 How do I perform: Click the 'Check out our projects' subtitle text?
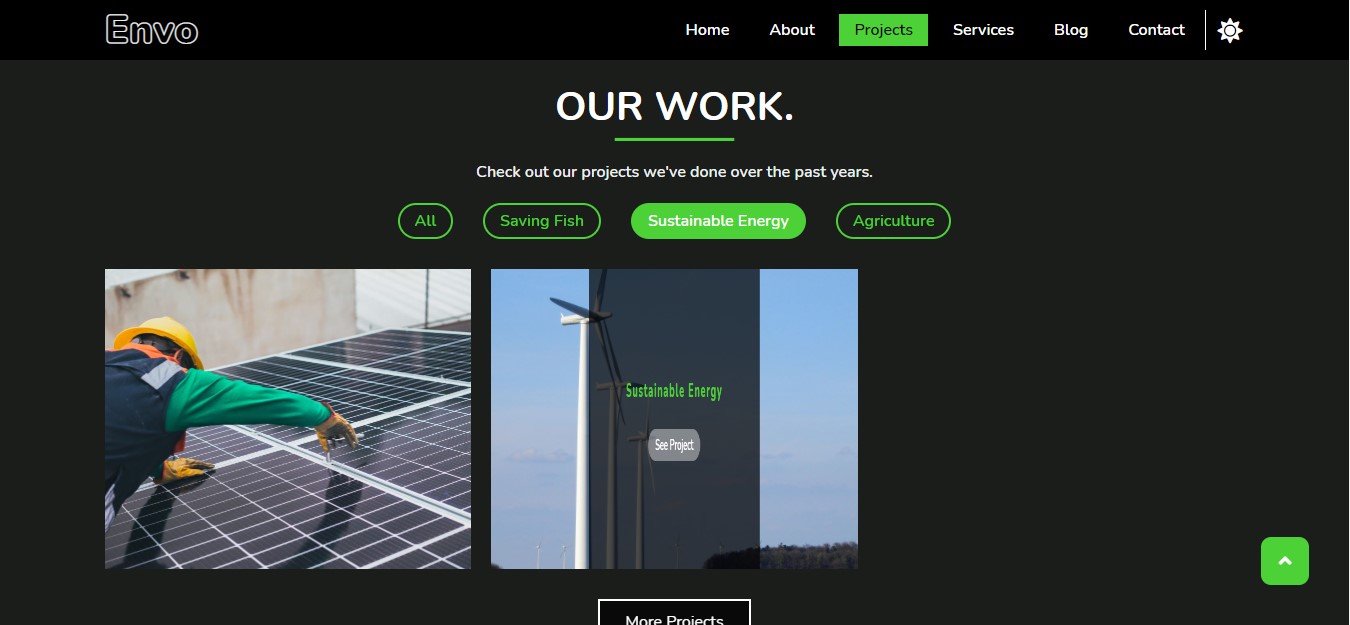point(674,172)
